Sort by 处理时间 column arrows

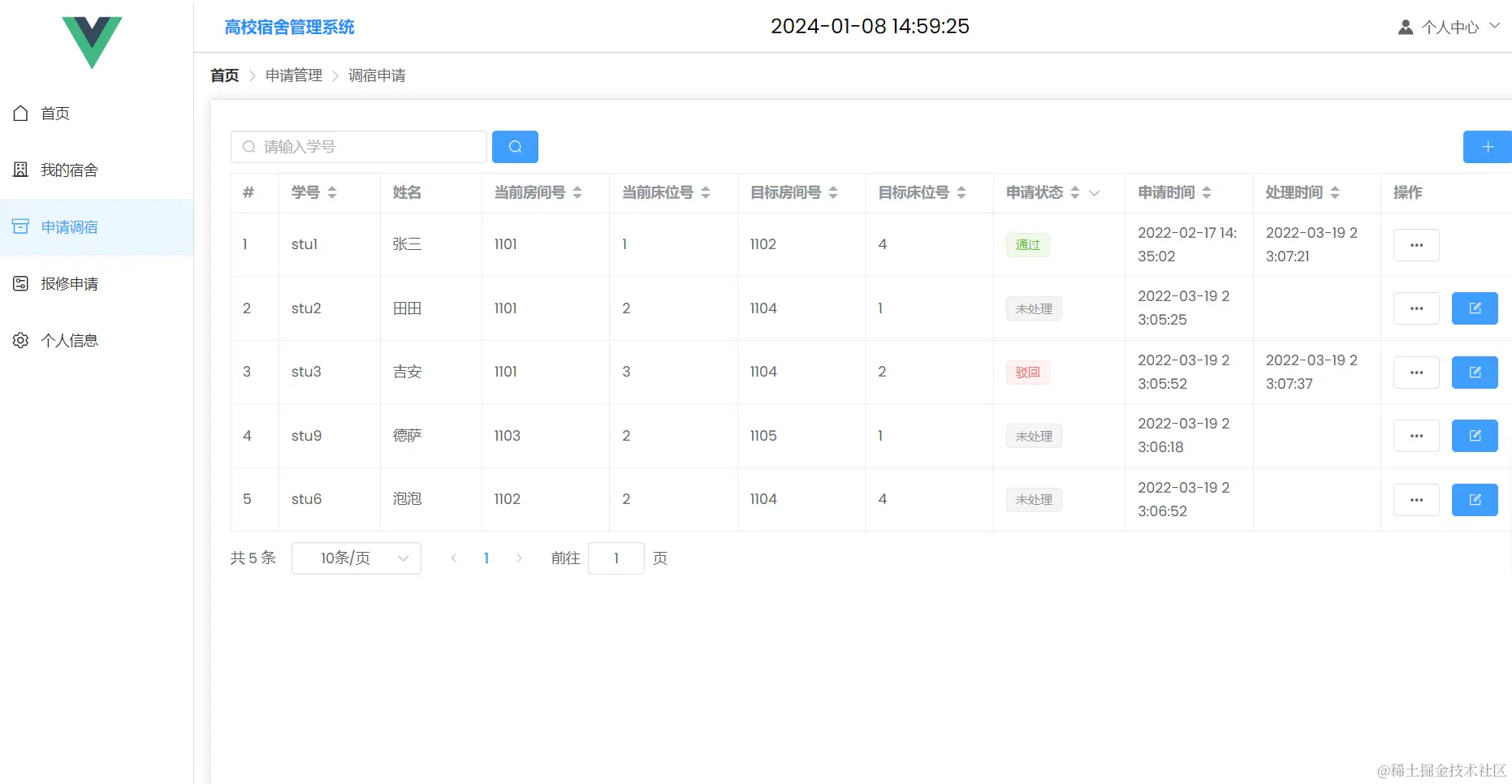1335,192
